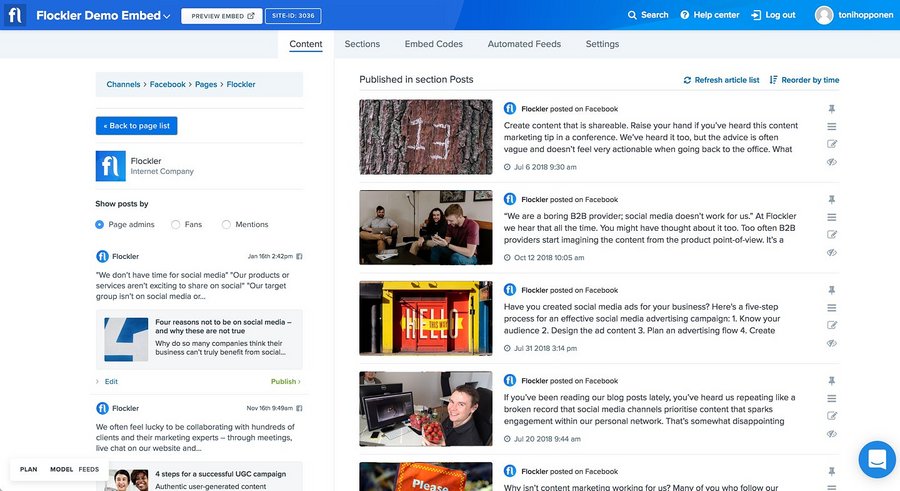Click the Facebook icon beside Nov 16th 9:49am

click(299, 408)
